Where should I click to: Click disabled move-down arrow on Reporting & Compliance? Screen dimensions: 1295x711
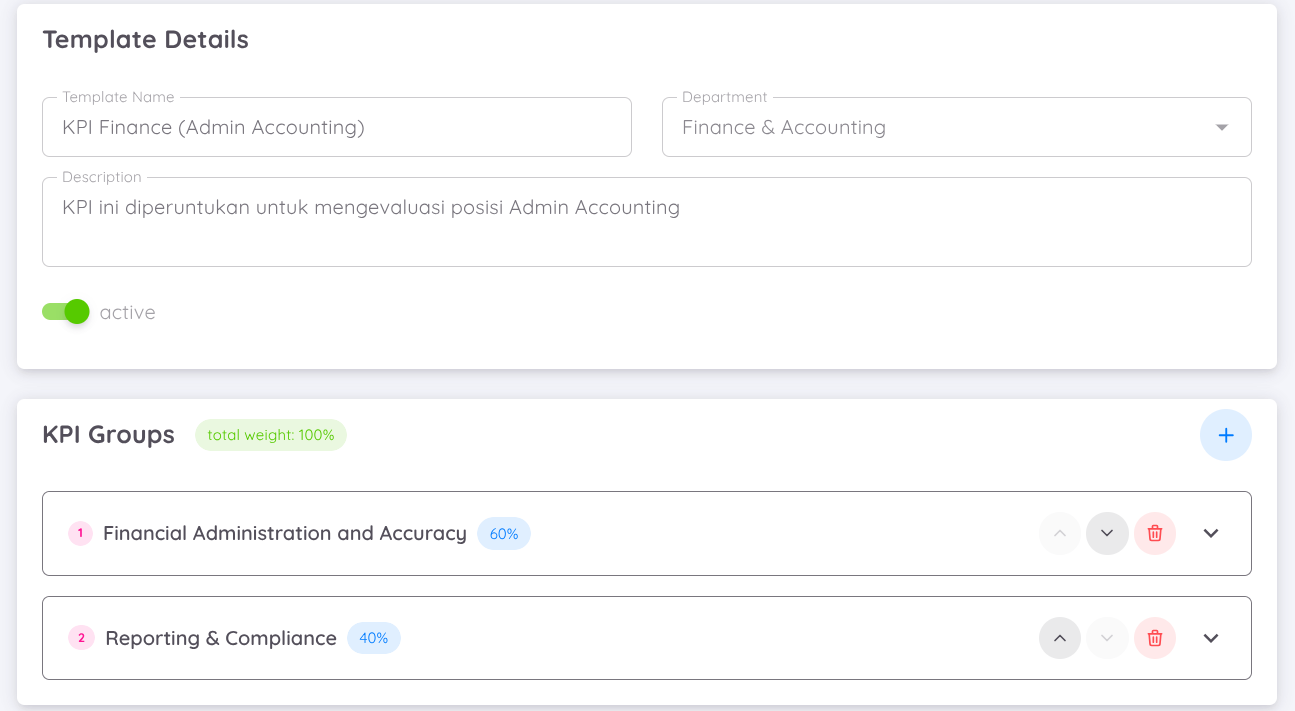[1107, 638]
